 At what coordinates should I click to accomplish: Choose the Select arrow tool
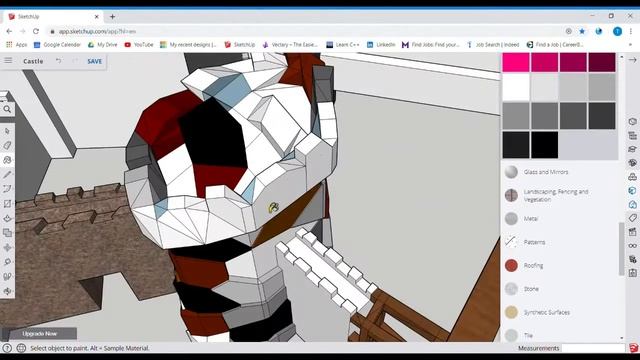pos(7,131)
